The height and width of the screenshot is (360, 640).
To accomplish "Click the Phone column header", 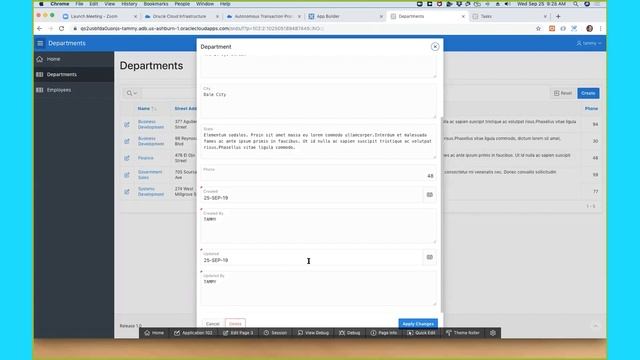I will (591, 109).
